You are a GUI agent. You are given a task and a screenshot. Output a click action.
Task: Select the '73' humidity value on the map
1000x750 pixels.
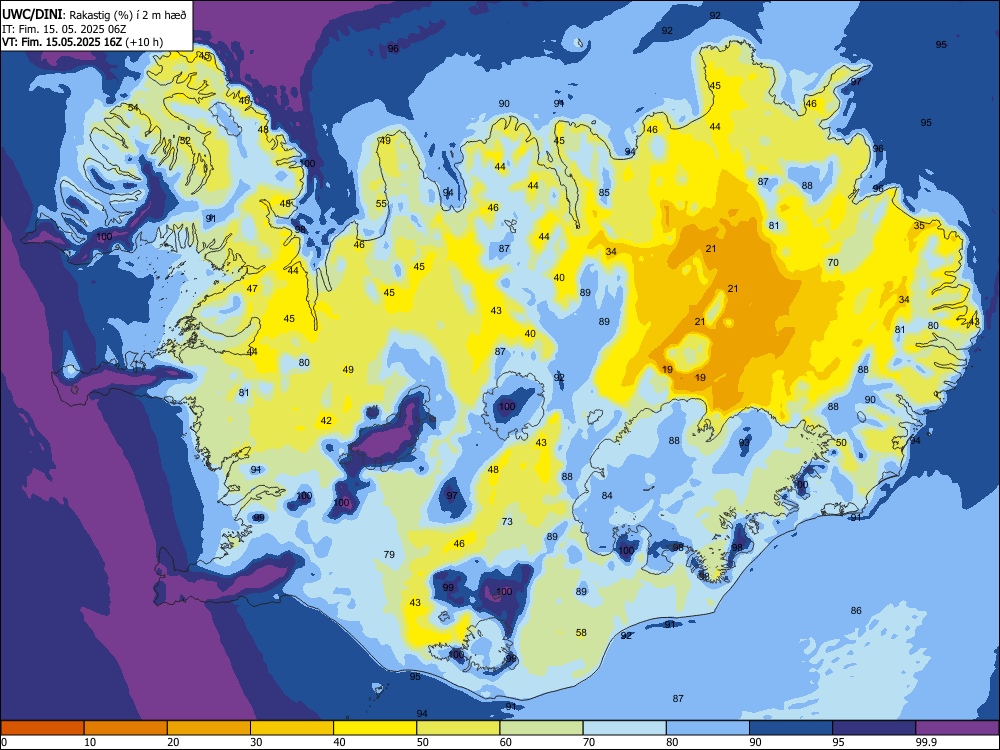pyautogui.click(x=507, y=522)
